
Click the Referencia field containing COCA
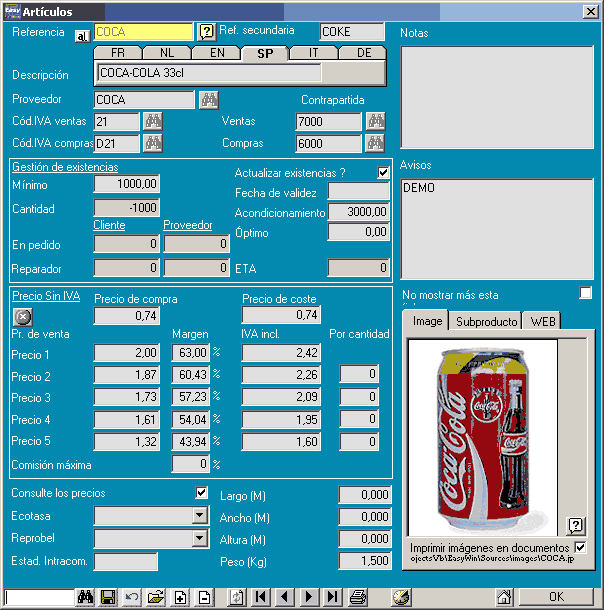pos(143,32)
